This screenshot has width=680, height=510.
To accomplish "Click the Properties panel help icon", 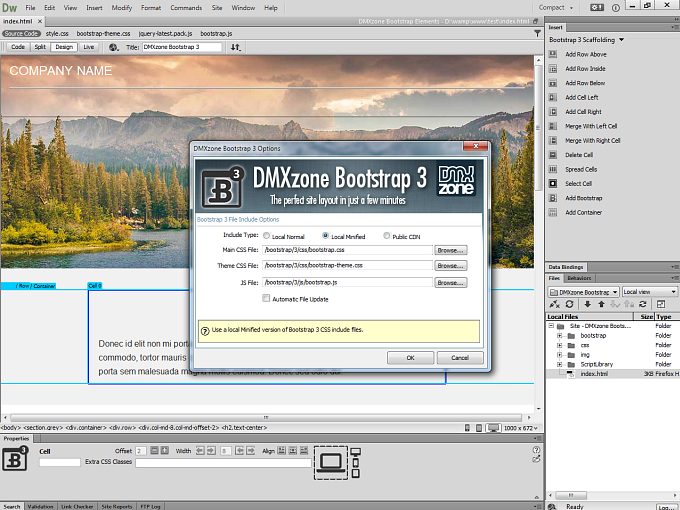I will pyautogui.click(x=536, y=450).
